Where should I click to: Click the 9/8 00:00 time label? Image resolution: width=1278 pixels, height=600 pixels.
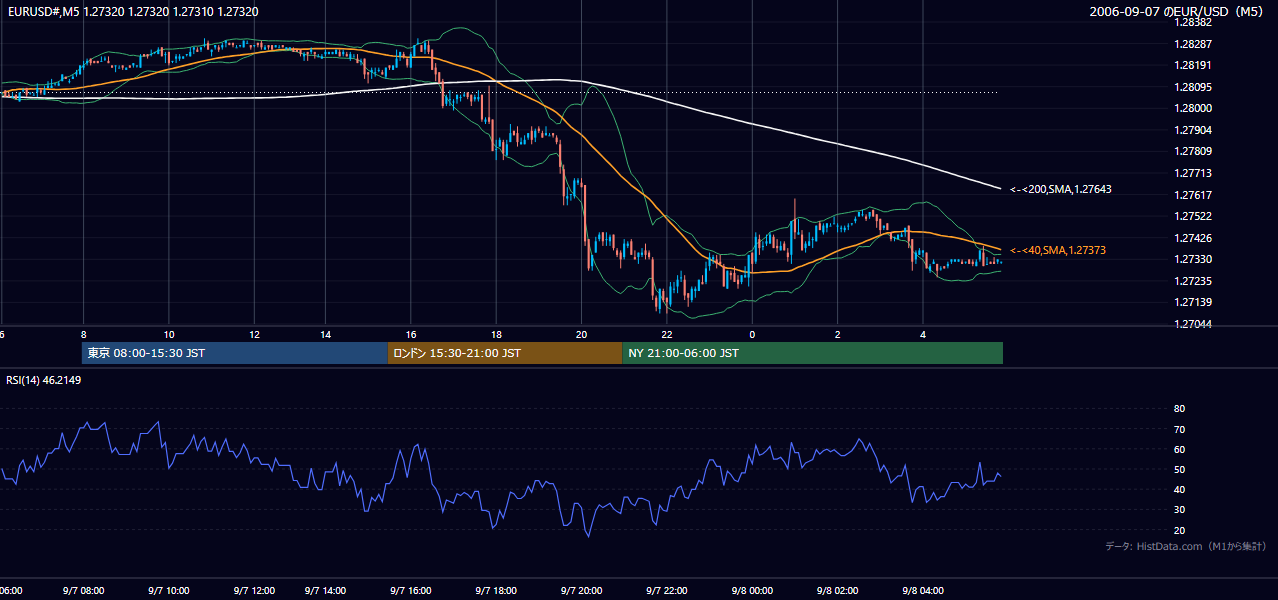click(x=752, y=591)
